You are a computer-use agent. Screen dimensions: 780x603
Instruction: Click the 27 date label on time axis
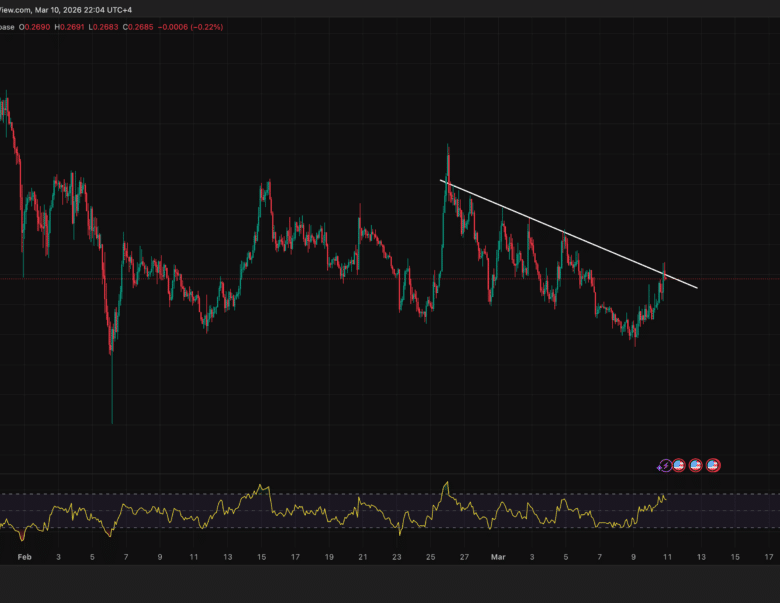tap(465, 556)
